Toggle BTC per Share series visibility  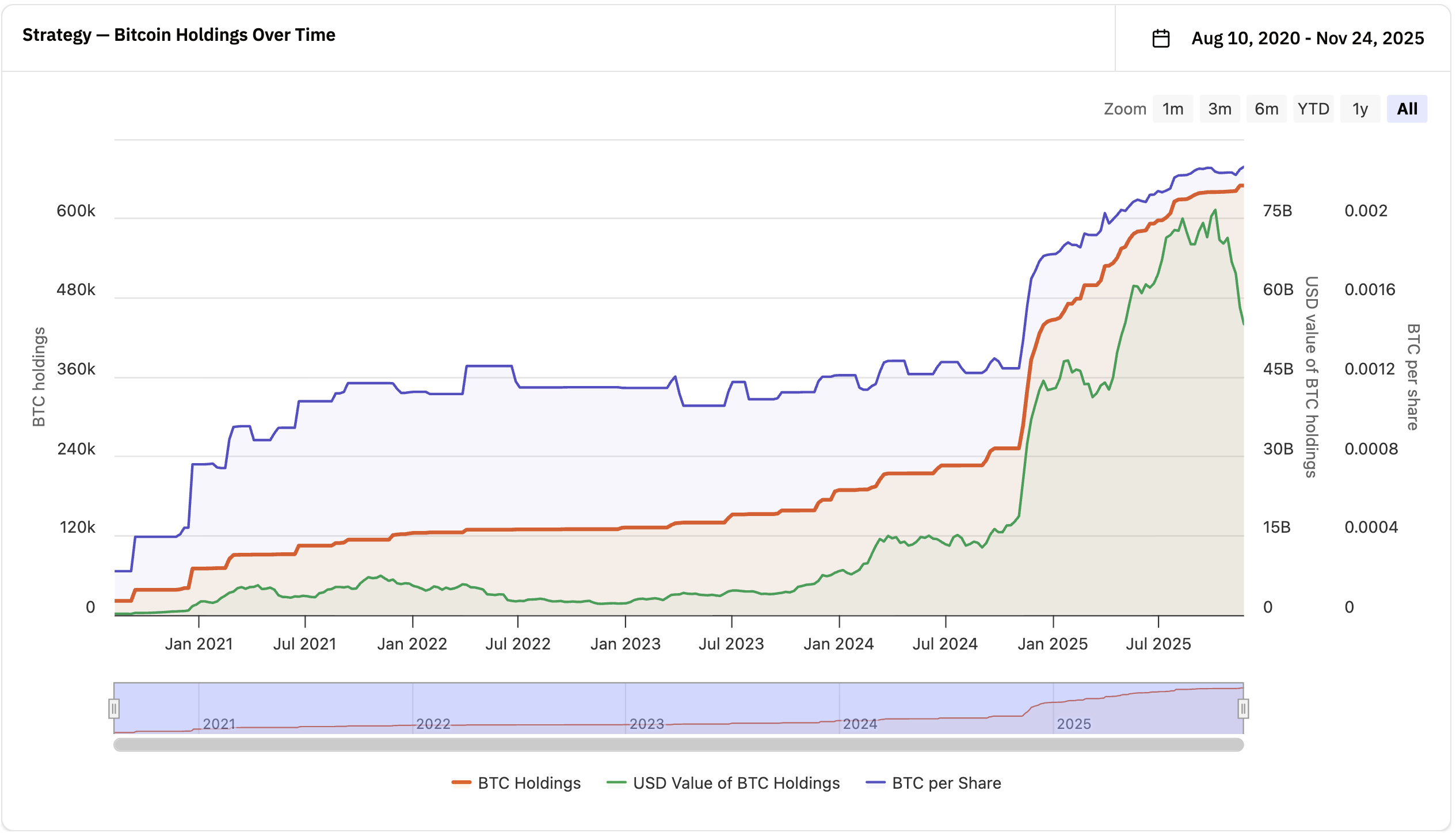click(946, 783)
